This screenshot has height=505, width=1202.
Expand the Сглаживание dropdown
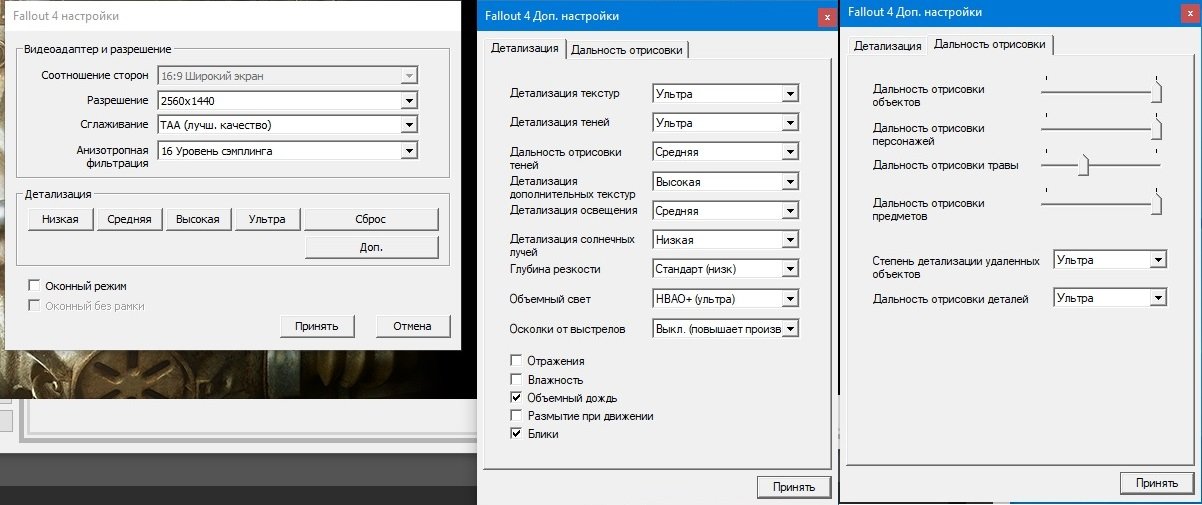[x=408, y=125]
